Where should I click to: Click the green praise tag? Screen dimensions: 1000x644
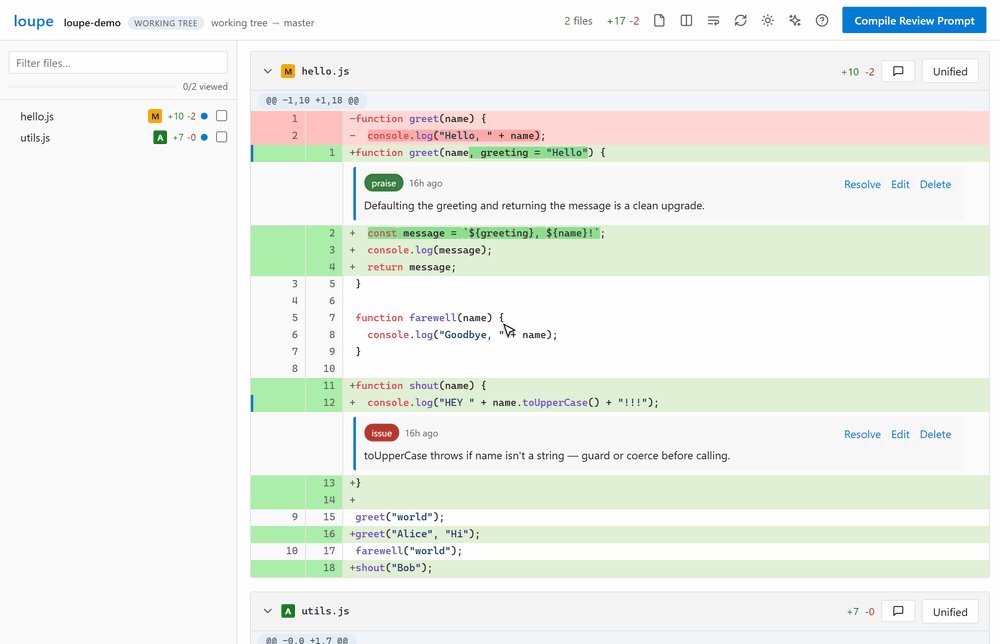[383, 183]
